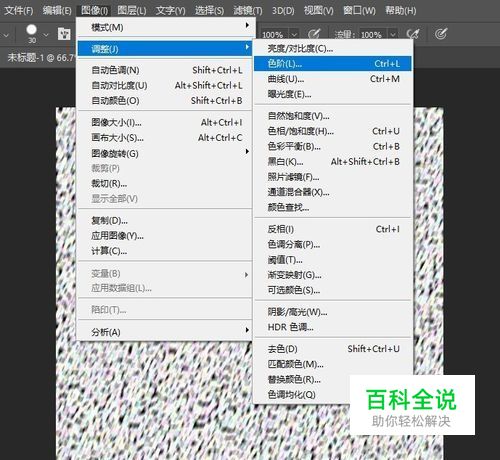
Task: Expand the brush preset dropdown arrow
Action: click(x=46, y=34)
